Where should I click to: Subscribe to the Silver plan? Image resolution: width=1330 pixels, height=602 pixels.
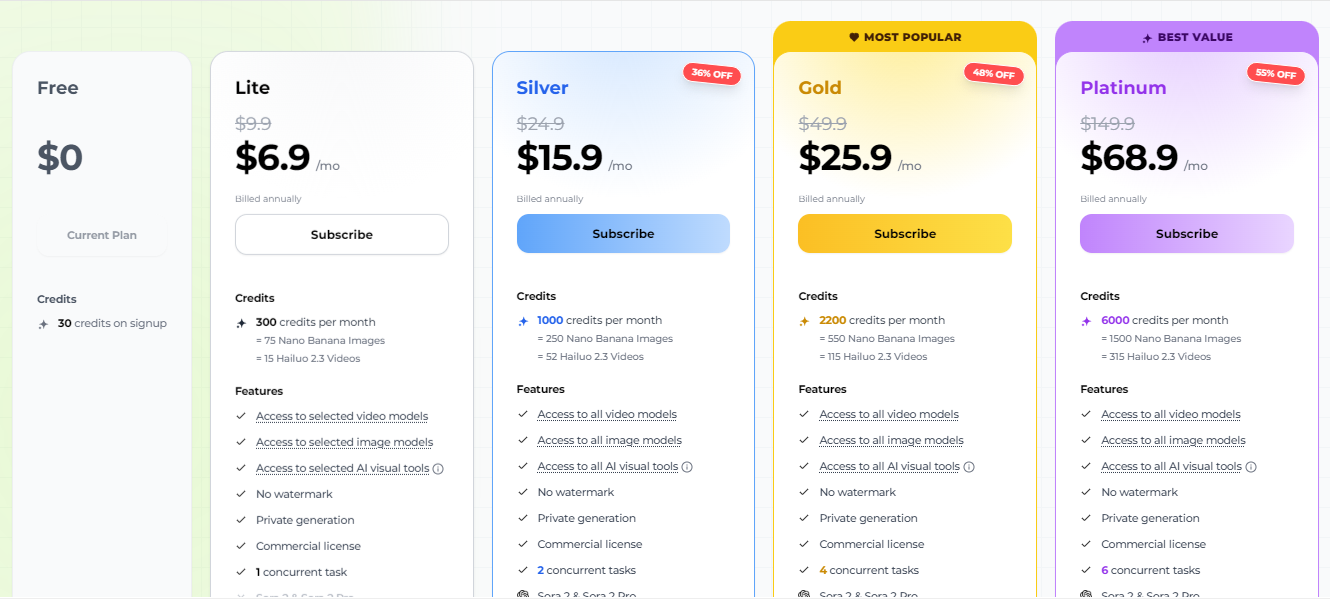623,234
